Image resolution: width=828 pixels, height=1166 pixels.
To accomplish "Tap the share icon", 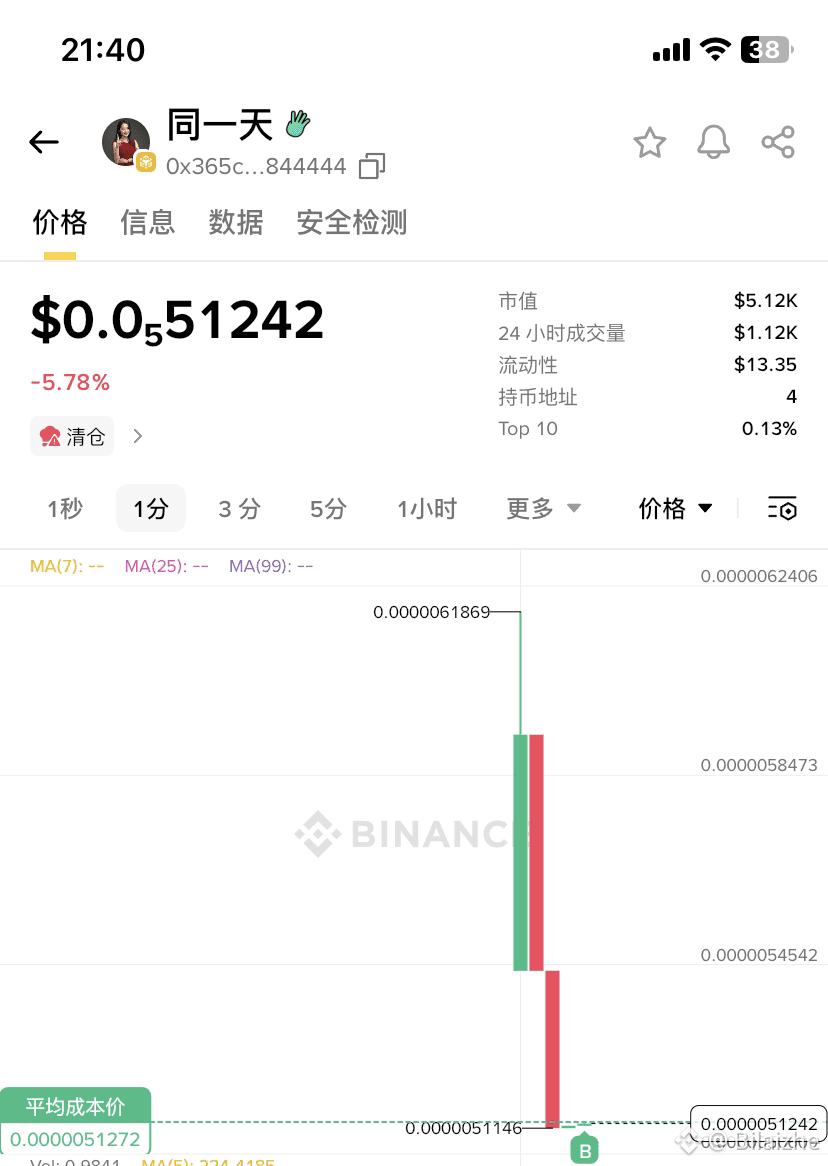I will (778, 142).
